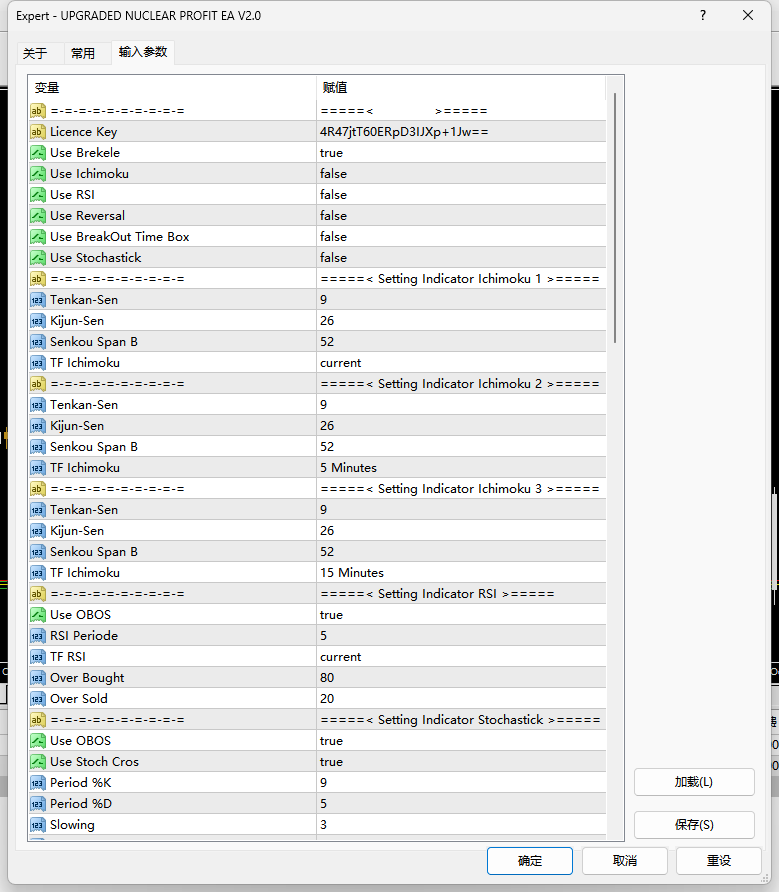
Task: Edit the RSI Periode value 5
Action: pos(461,636)
